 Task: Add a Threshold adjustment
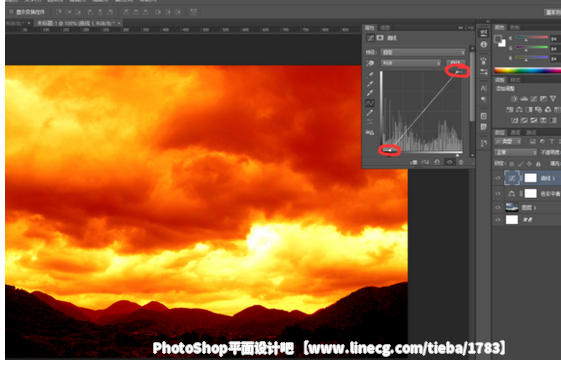pos(534,121)
